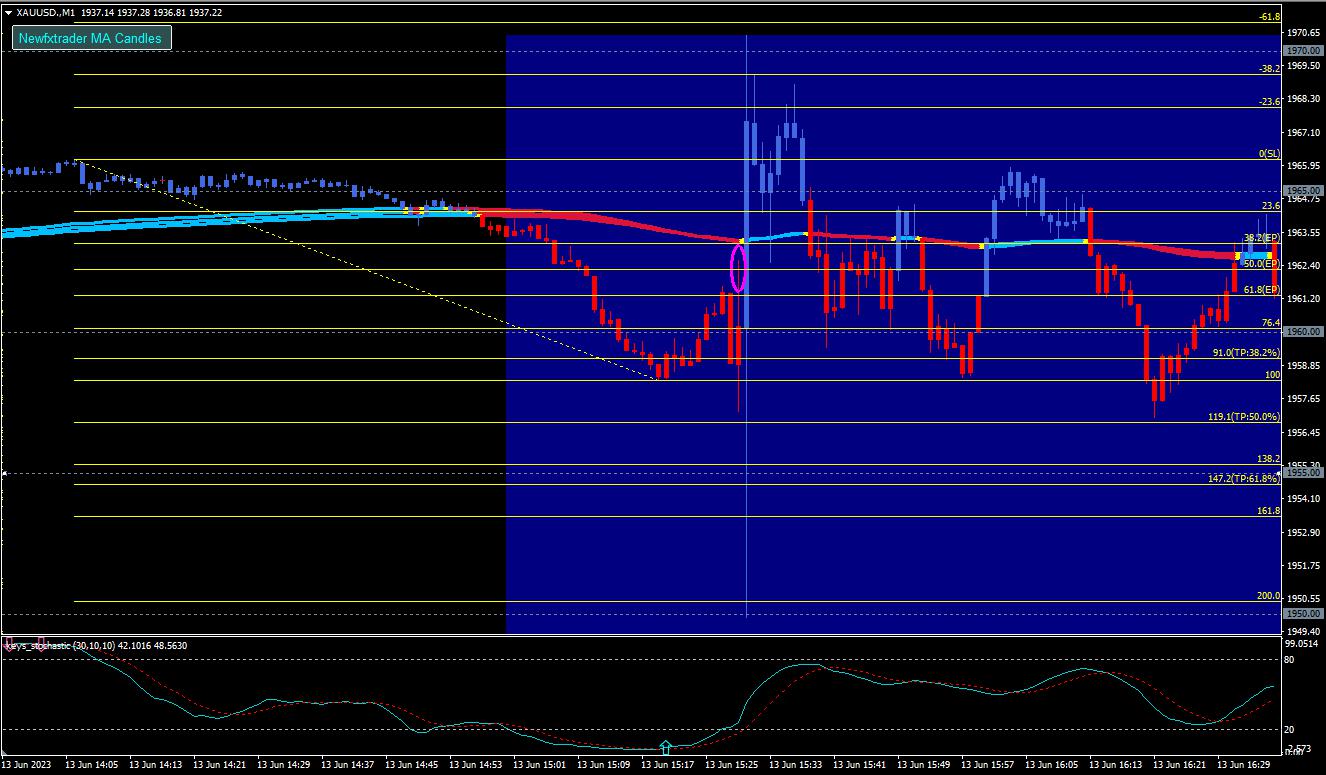Click the stochastic 80 level value

coord(1291,660)
